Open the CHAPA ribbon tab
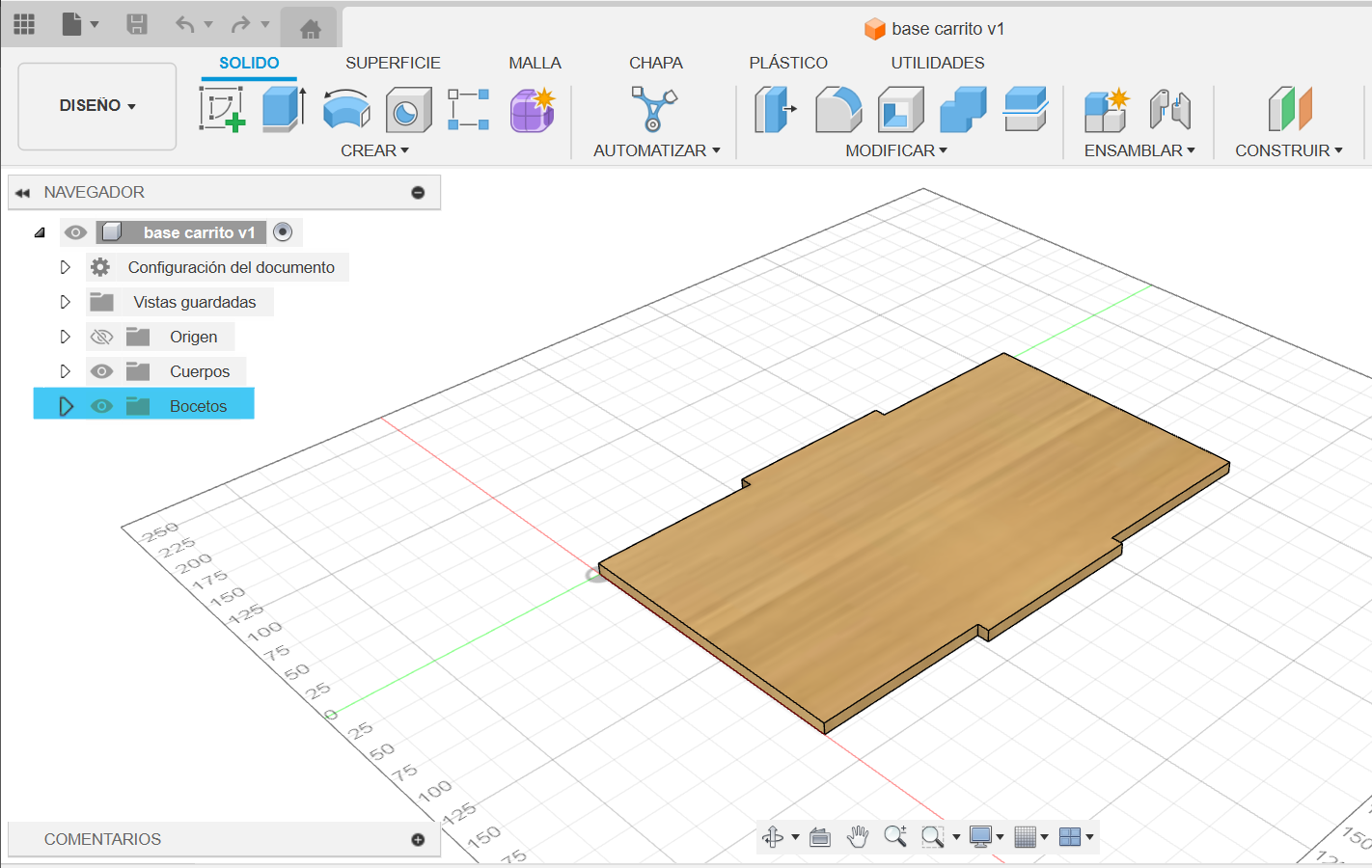The image size is (1372, 868). (x=656, y=62)
